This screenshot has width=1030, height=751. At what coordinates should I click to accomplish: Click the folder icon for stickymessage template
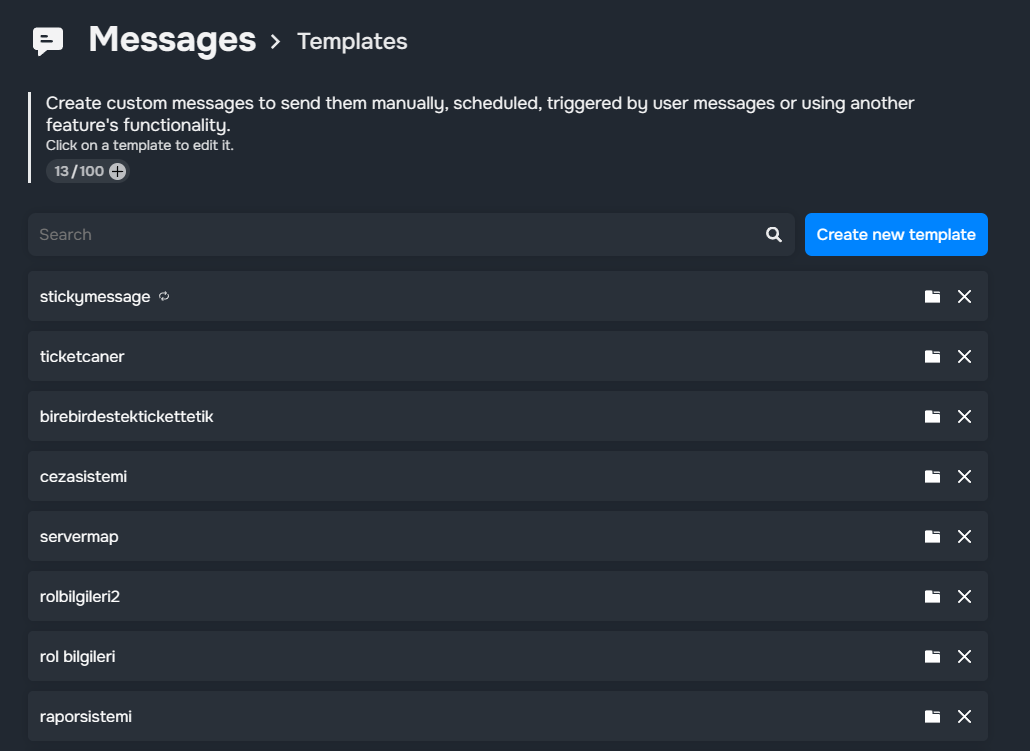click(x=932, y=297)
